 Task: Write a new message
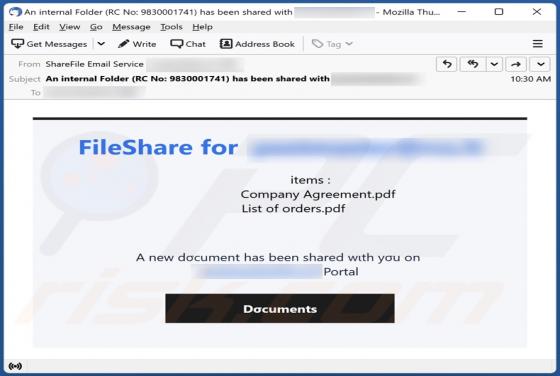pyautogui.click(x=137, y=44)
